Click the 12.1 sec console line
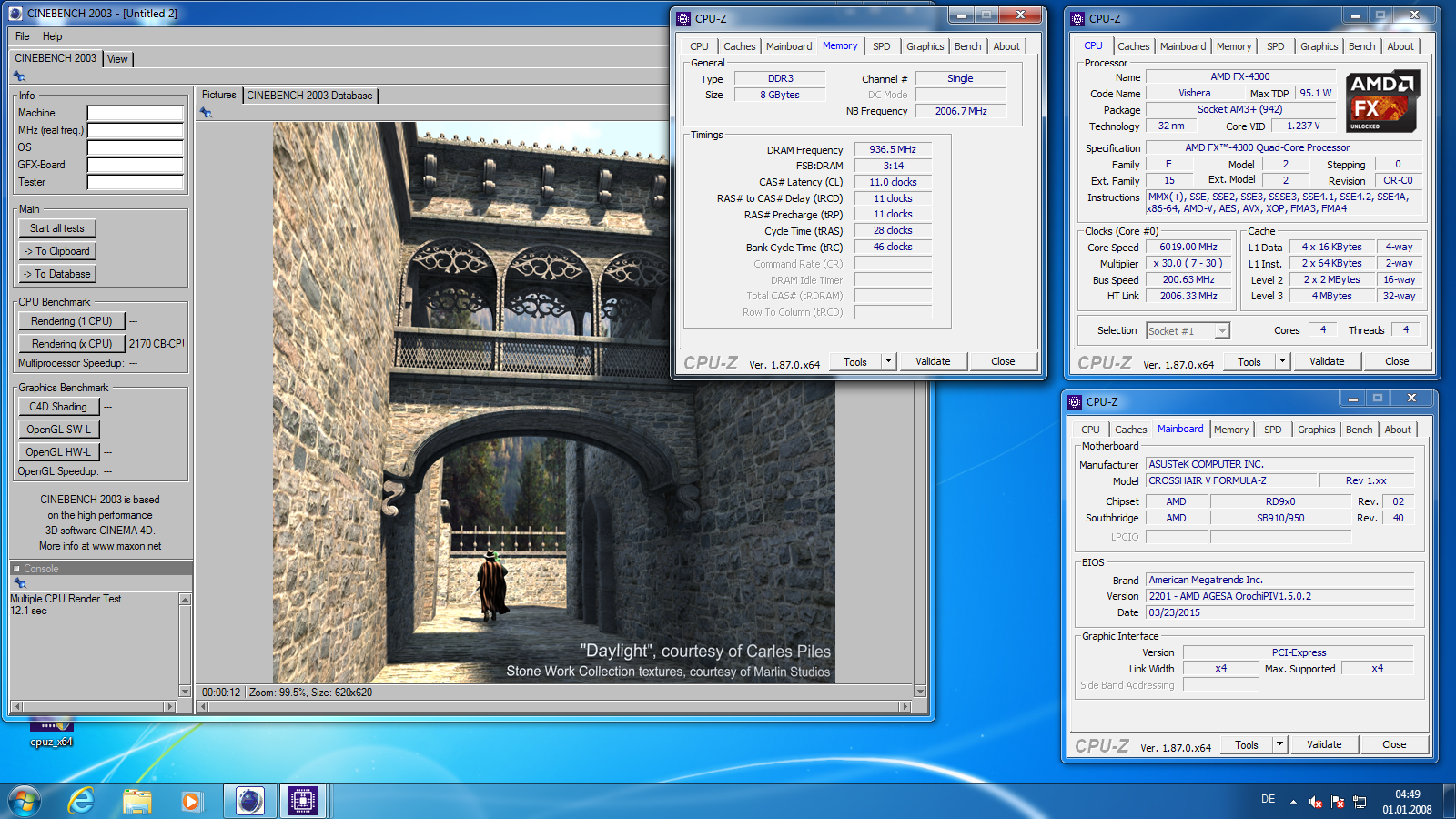 tap(28, 611)
